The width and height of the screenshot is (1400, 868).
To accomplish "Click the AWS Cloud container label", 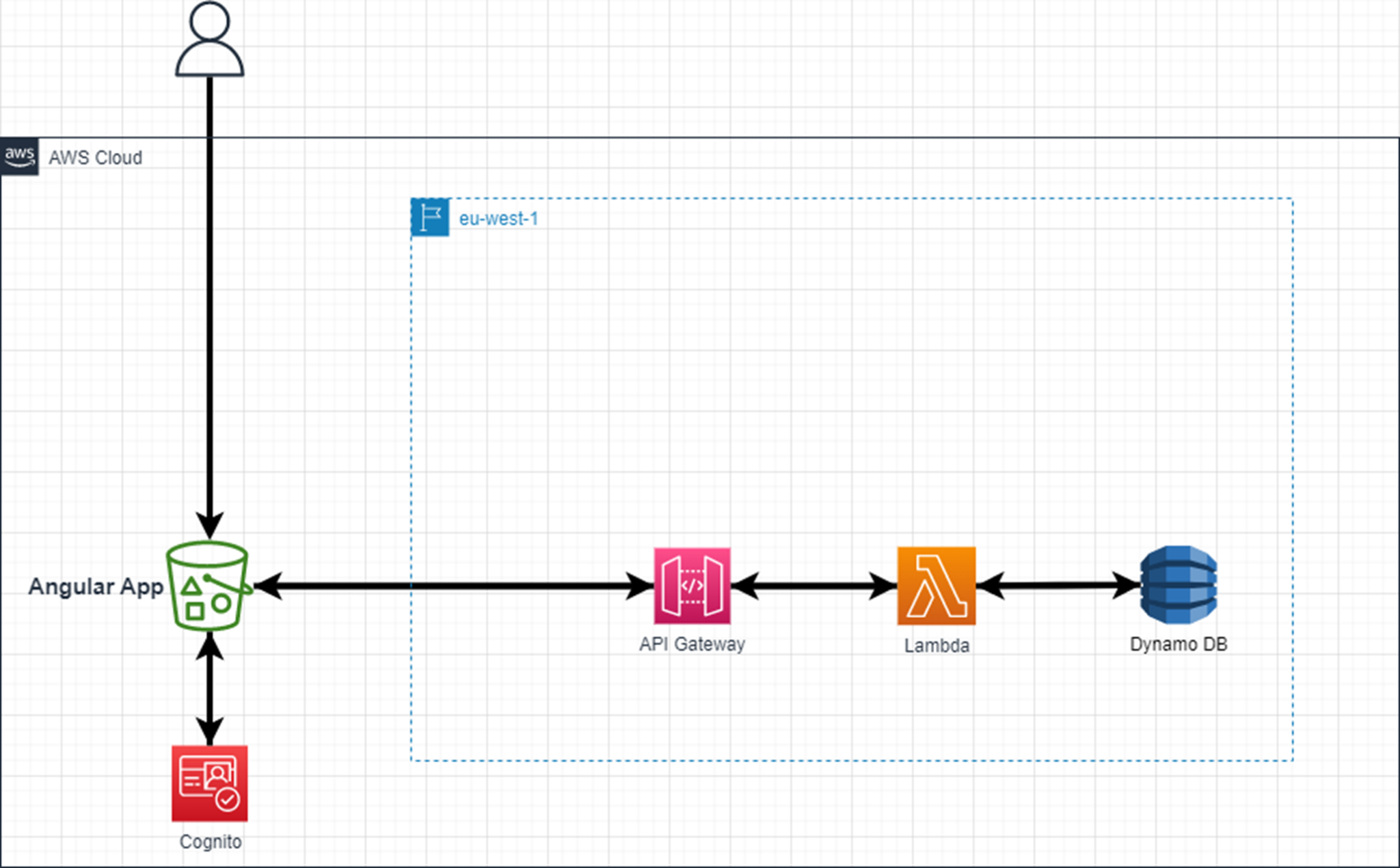I will pyautogui.click(x=94, y=158).
